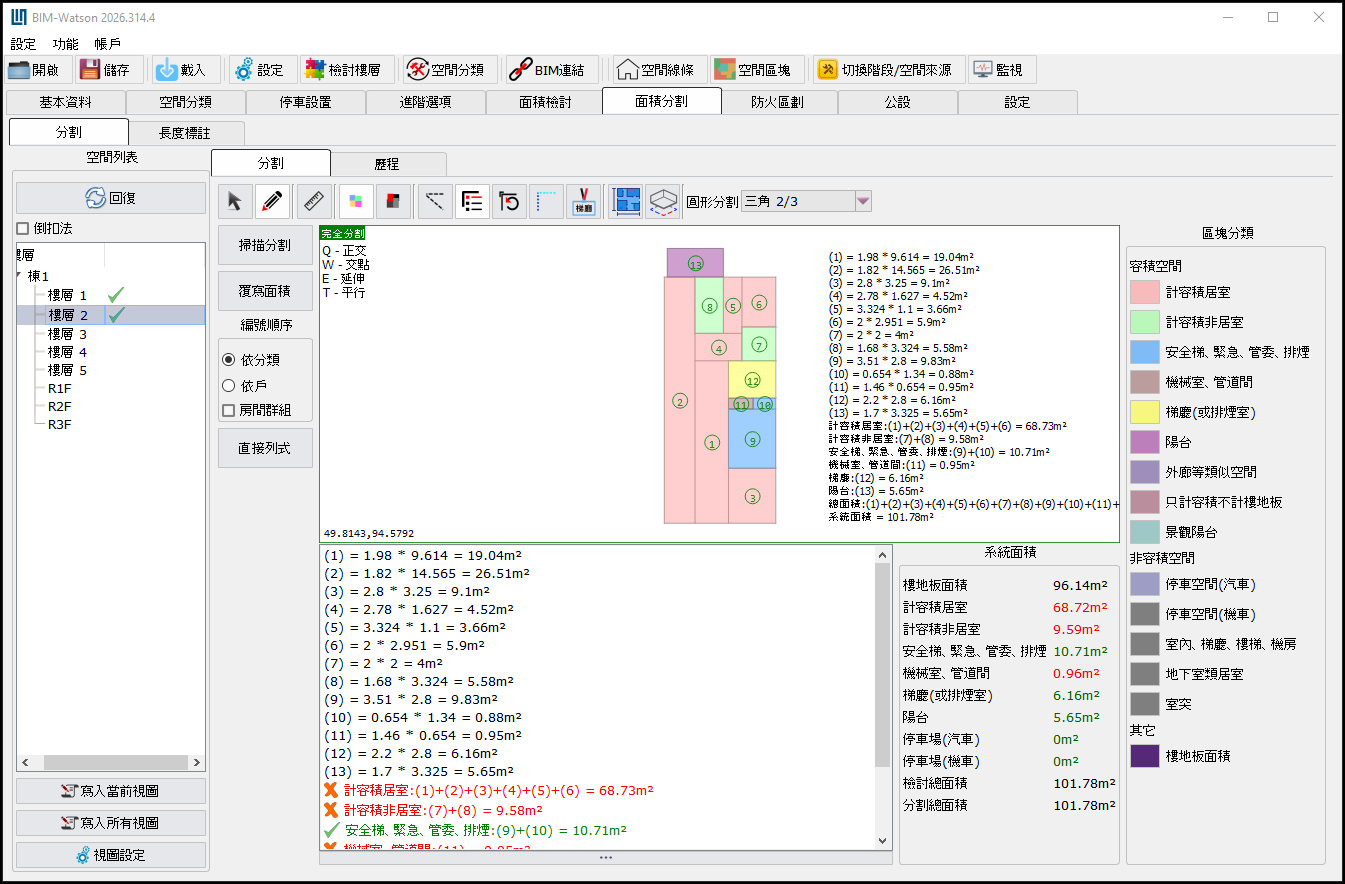Click the 直接列式 button
Viewport: 1345px width, 884px height.
click(x=265, y=448)
